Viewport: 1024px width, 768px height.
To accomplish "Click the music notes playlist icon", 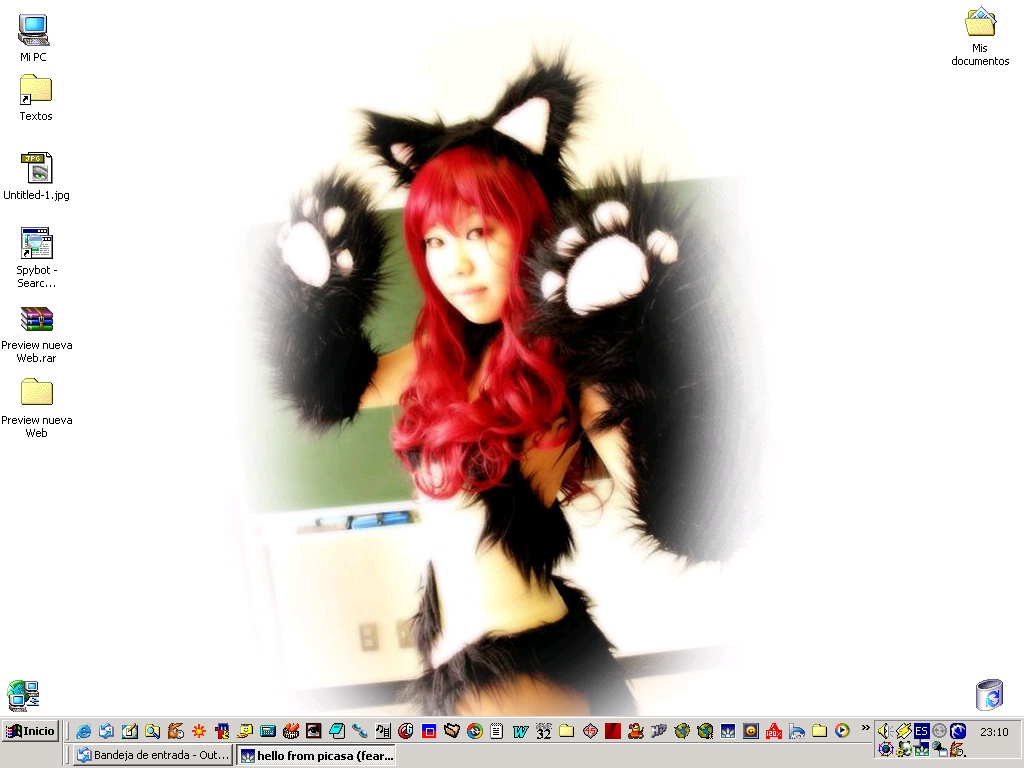I will pos(383,731).
